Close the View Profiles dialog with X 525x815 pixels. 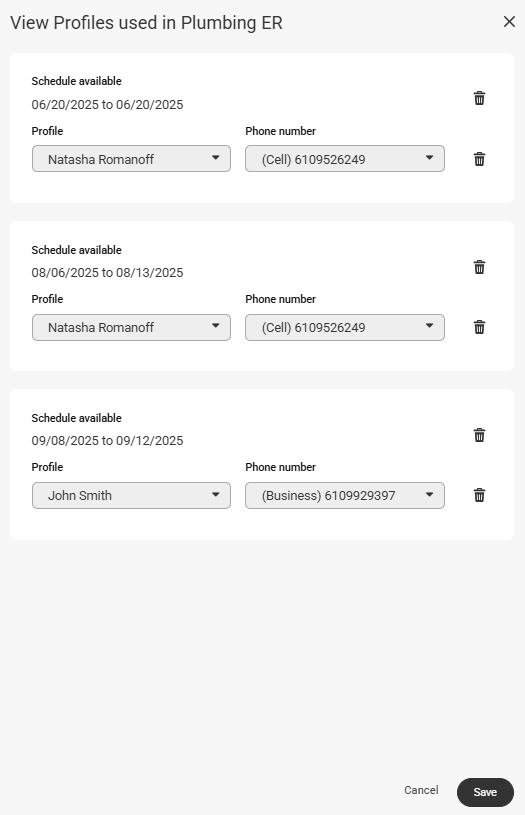(x=509, y=21)
